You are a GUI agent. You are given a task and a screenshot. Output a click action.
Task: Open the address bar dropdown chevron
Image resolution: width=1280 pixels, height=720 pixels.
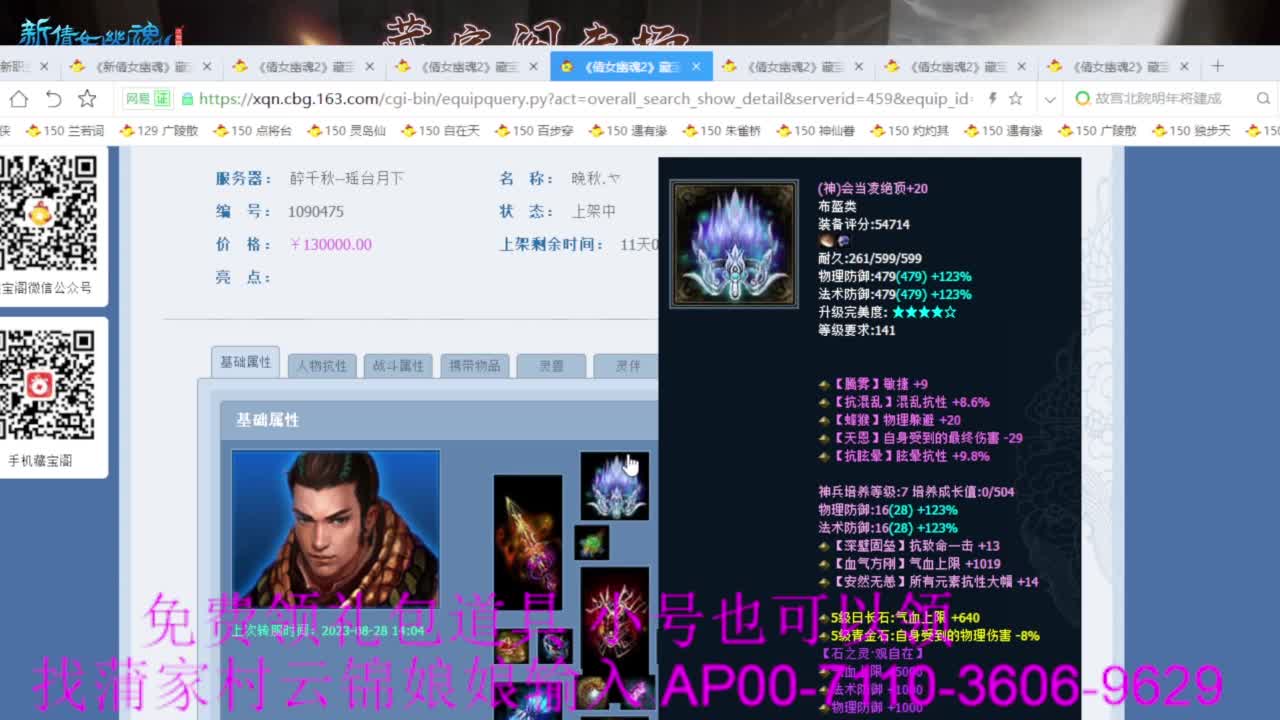click(x=1050, y=100)
